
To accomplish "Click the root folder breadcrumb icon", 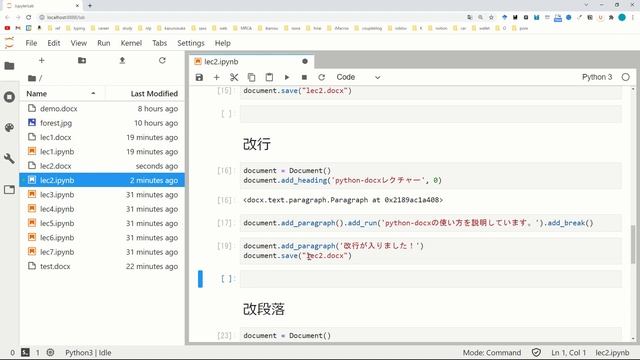I will [32, 78].
